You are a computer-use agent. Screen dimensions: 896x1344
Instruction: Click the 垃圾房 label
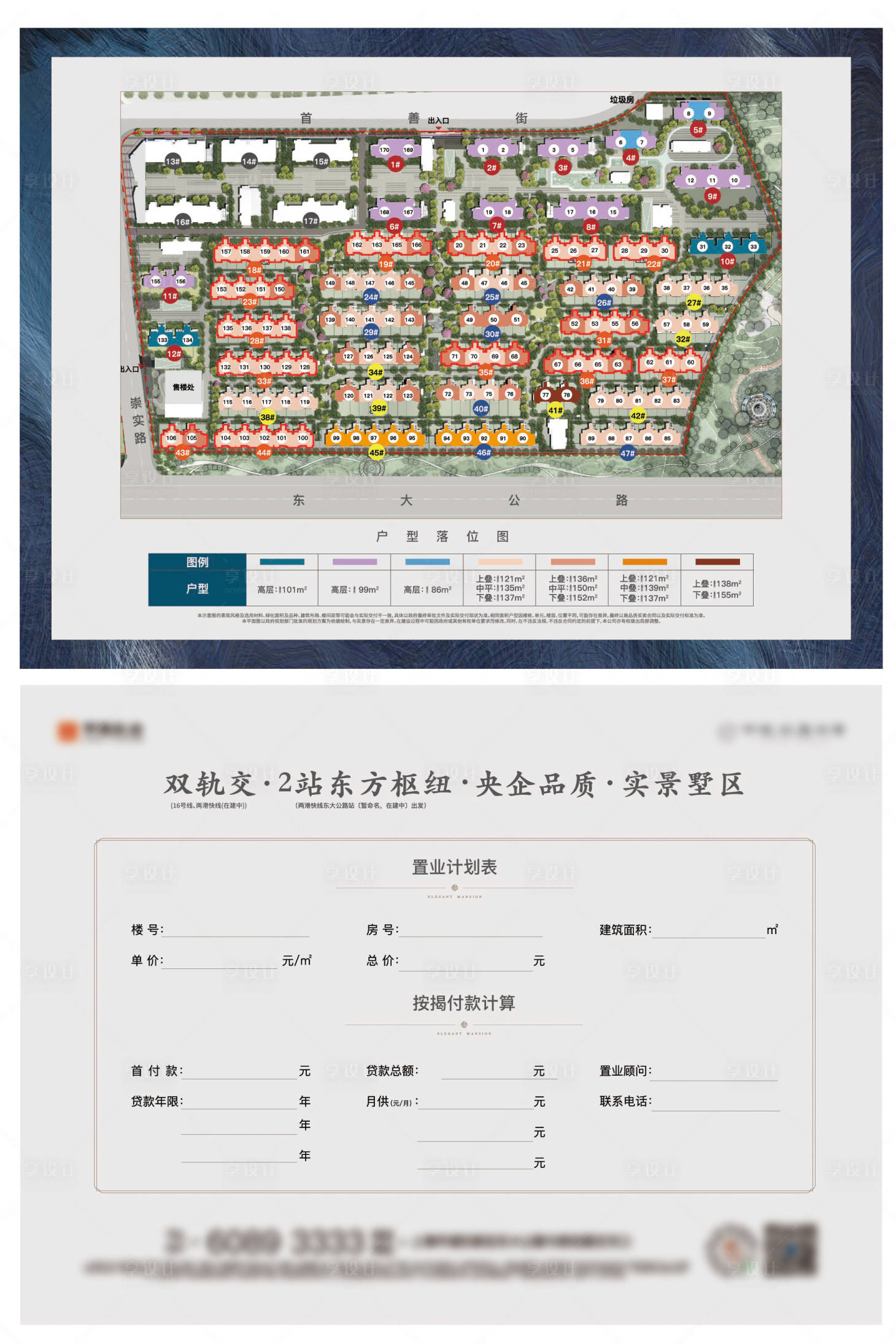(622, 99)
